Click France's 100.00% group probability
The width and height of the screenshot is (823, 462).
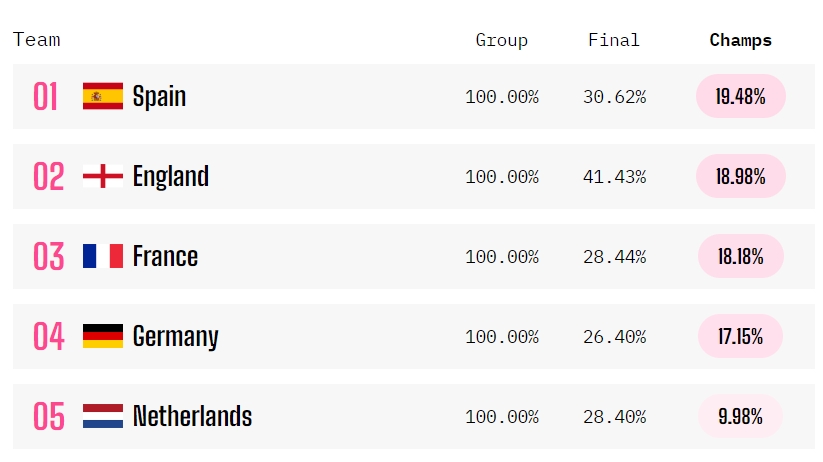point(502,257)
